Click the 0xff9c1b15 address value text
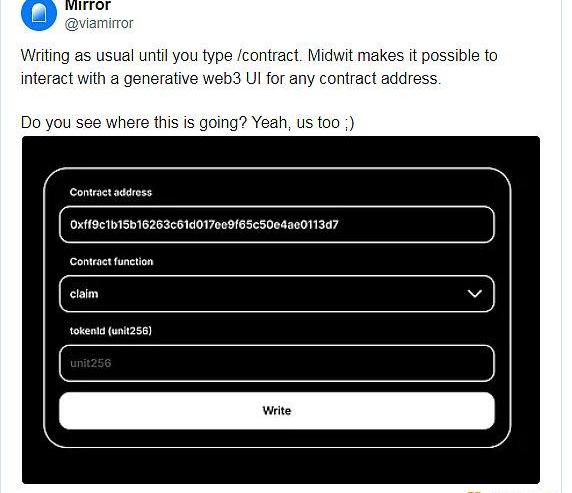Viewport: 572px width, 493px height. tap(204, 224)
